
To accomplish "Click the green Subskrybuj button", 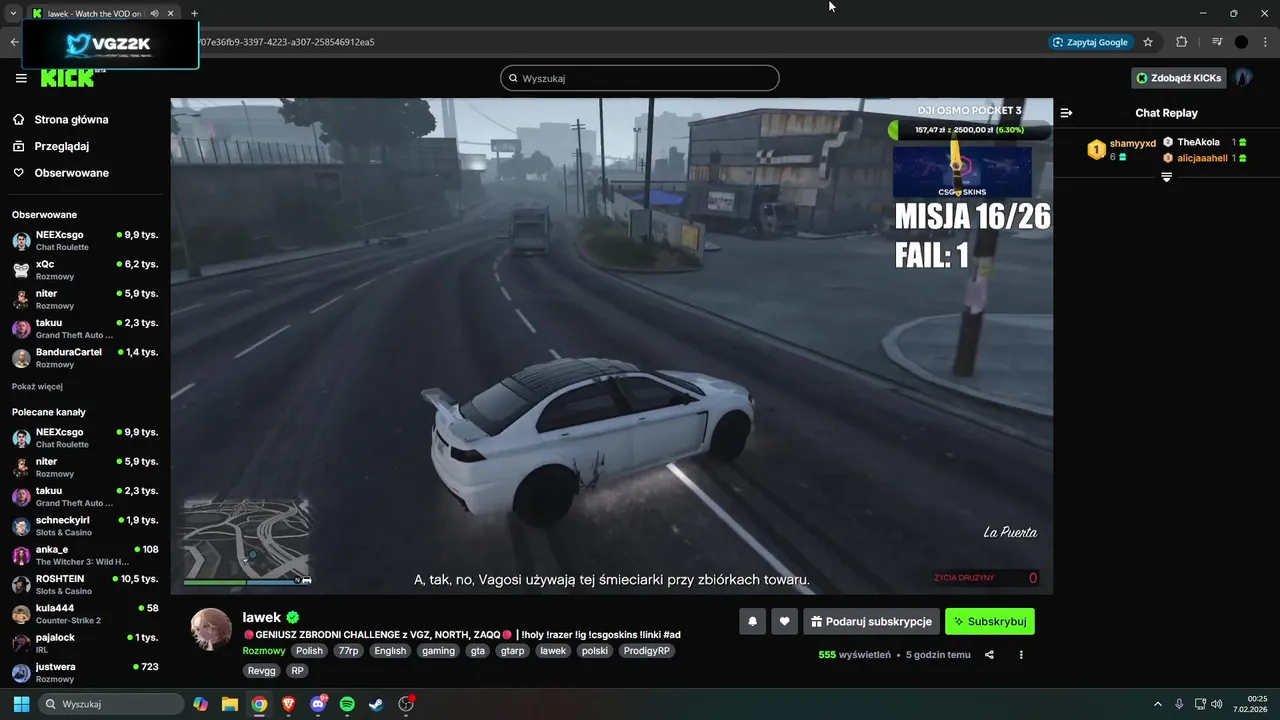I will tap(990, 621).
